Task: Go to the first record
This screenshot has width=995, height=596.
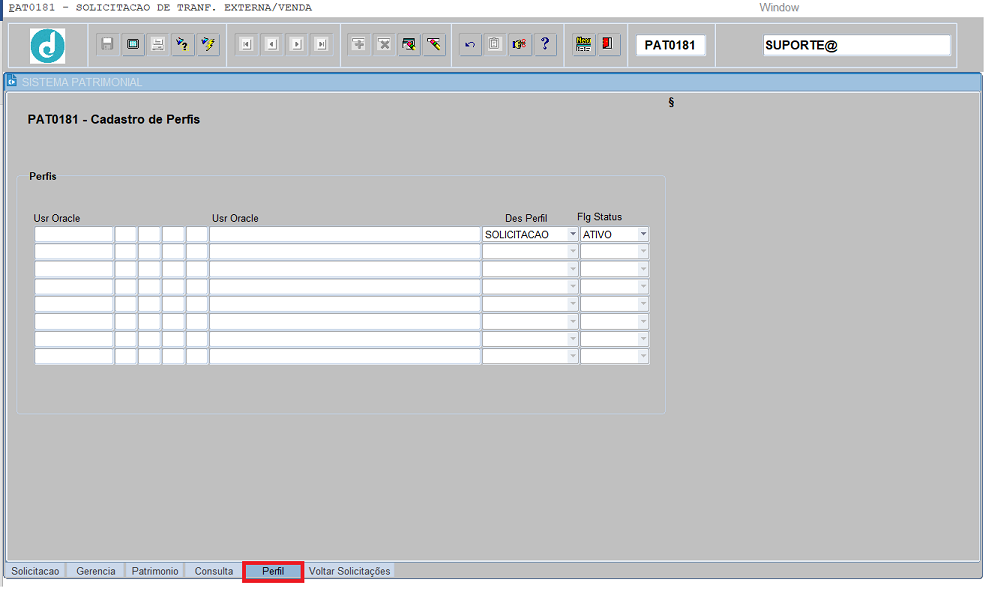Action: [245, 45]
